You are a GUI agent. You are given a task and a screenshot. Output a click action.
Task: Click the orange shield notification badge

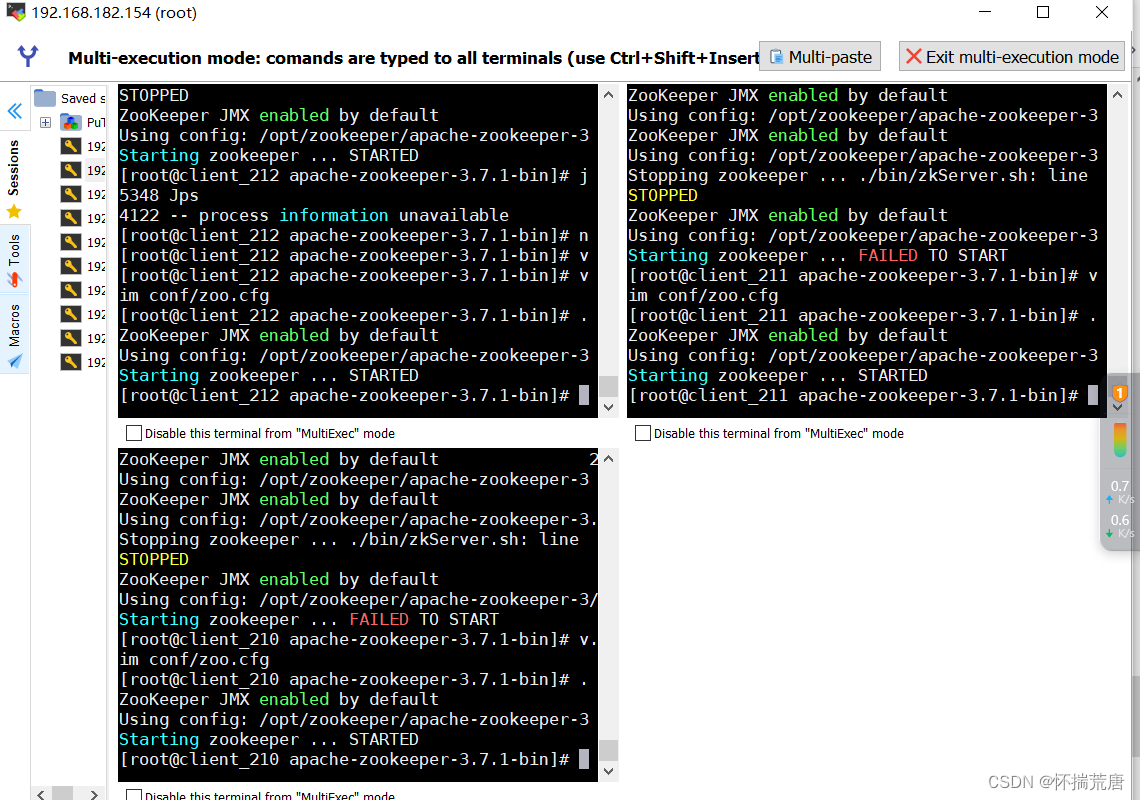1120,393
